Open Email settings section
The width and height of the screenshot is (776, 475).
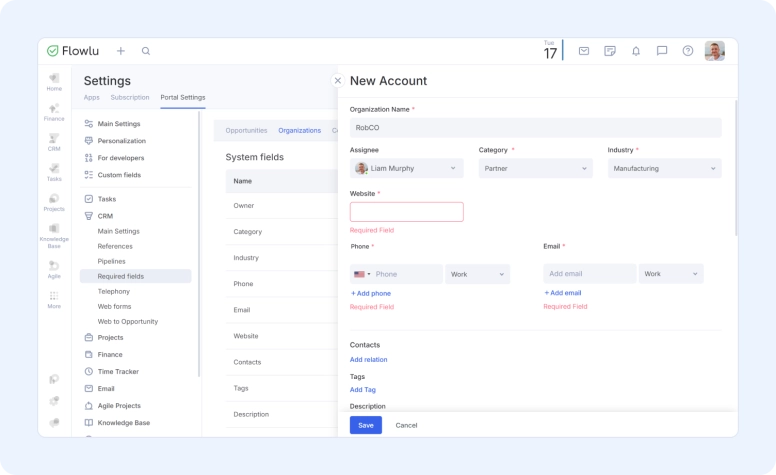pyautogui.click(x=106, y=389)
